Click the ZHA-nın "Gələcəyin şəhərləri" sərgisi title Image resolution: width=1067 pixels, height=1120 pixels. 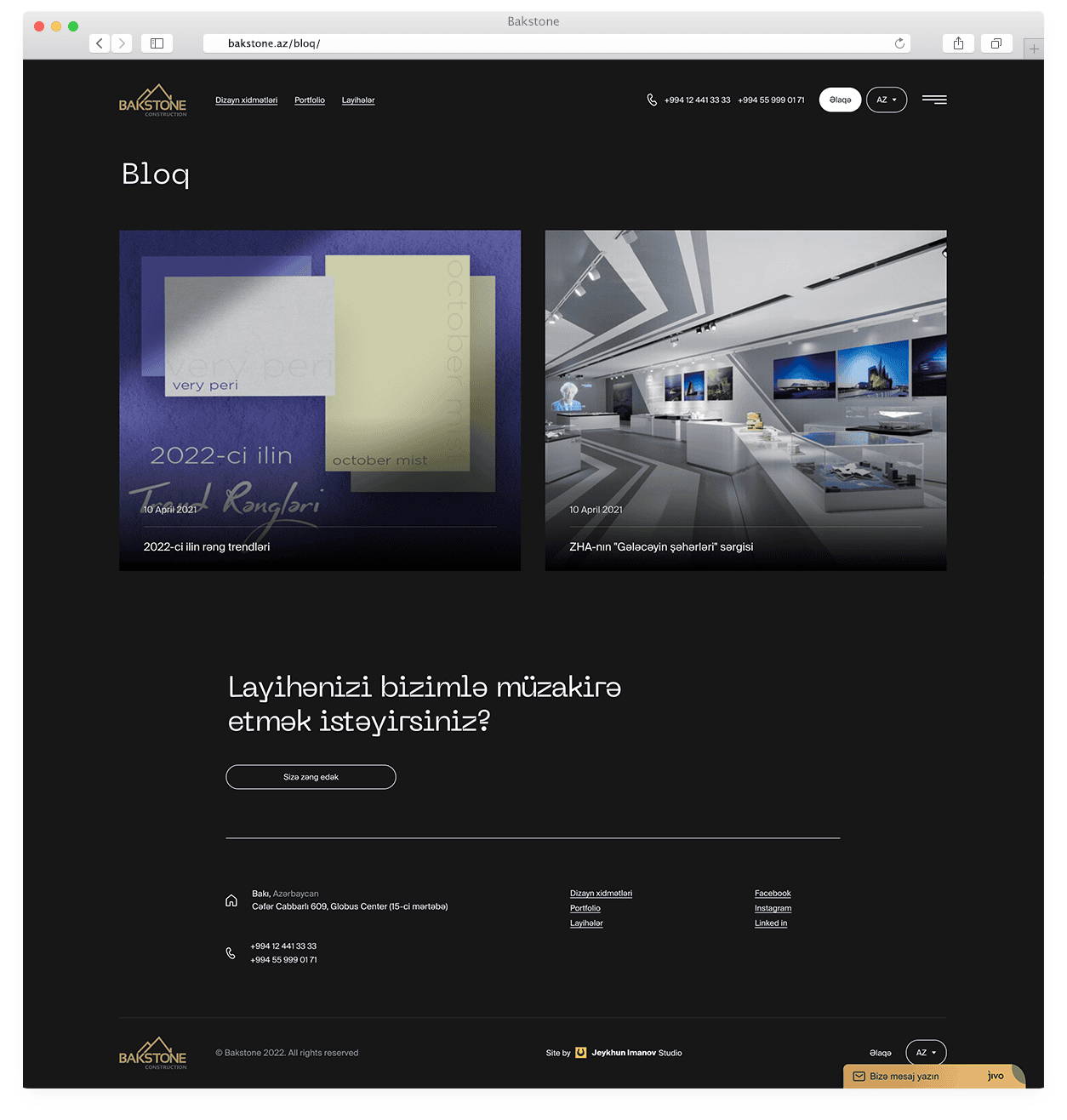(x=661, y=547)
